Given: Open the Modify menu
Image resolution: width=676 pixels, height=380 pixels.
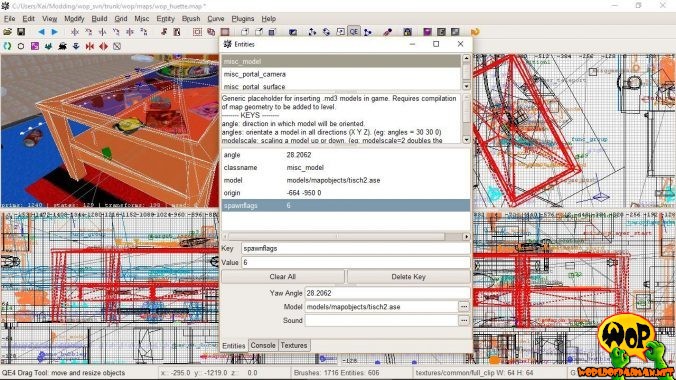Looking at the screenshot, I should click(74, 19).
